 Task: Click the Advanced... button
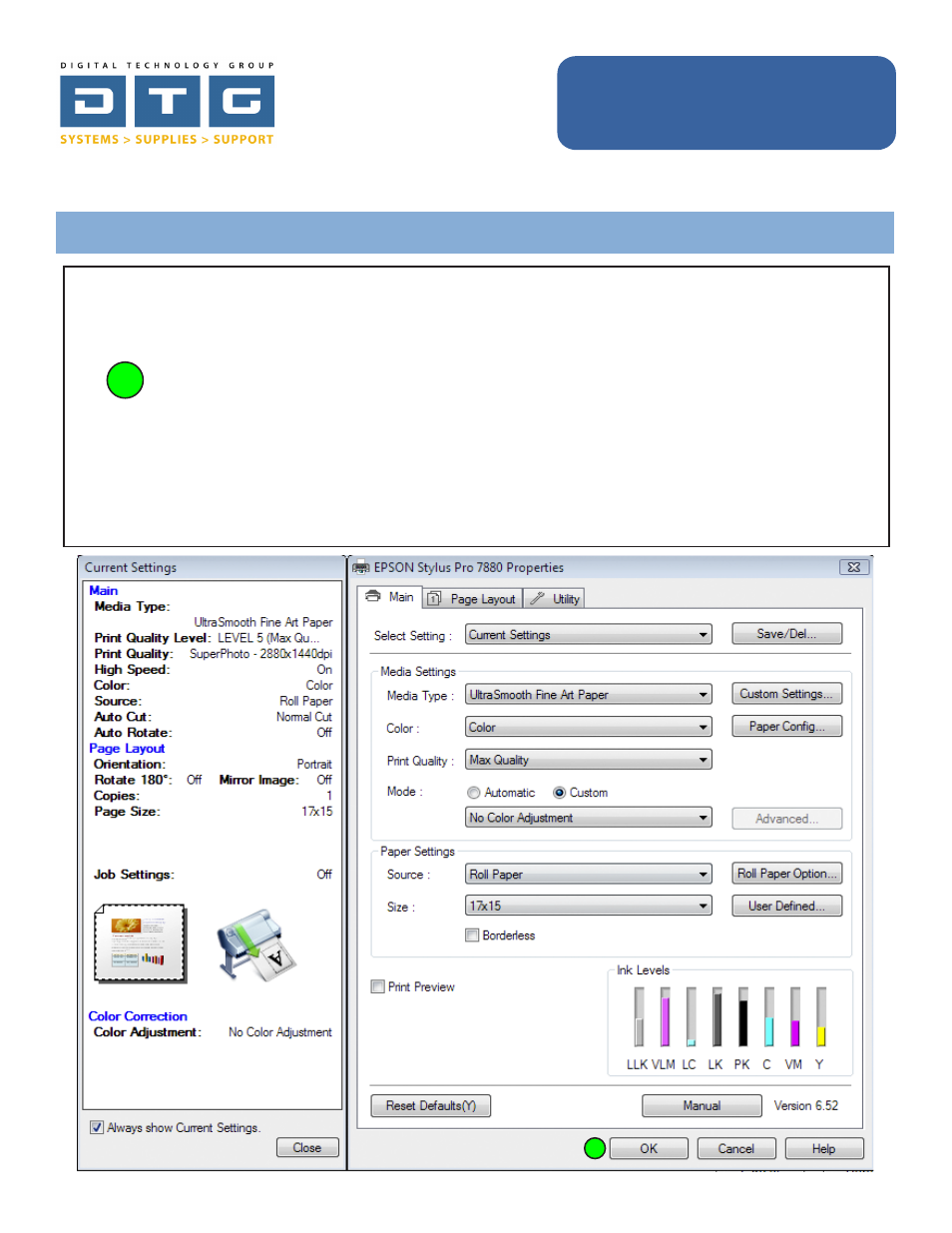[786, 819]
